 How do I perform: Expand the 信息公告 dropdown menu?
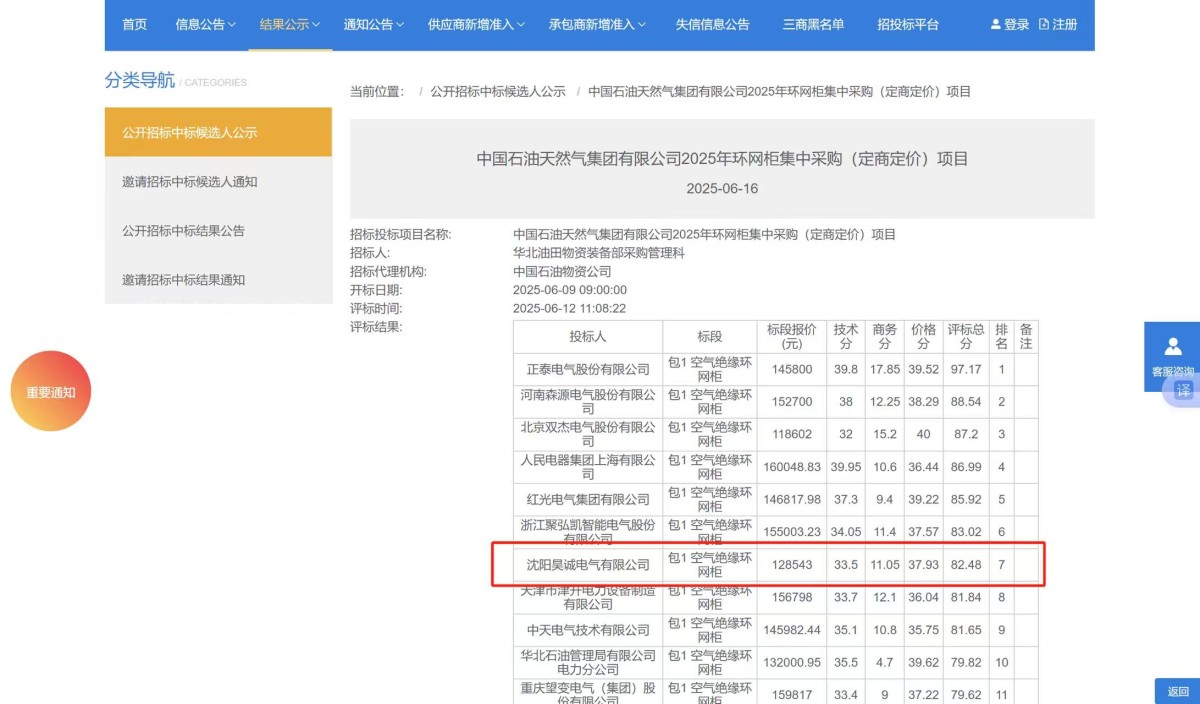(x=205, y=24)
